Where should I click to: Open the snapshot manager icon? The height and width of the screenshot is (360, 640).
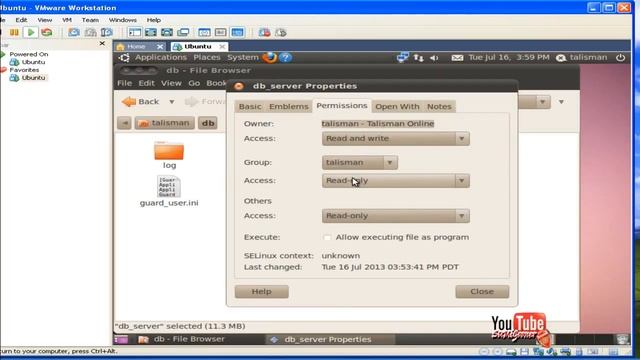coord(107,32)
